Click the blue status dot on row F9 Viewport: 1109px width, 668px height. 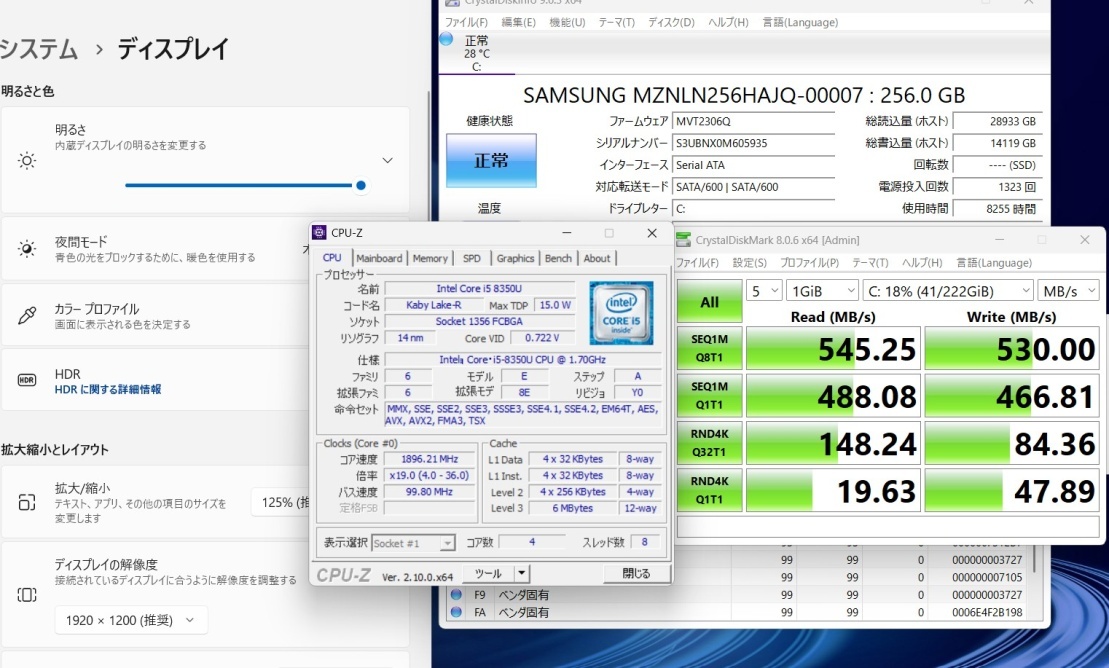456,594
